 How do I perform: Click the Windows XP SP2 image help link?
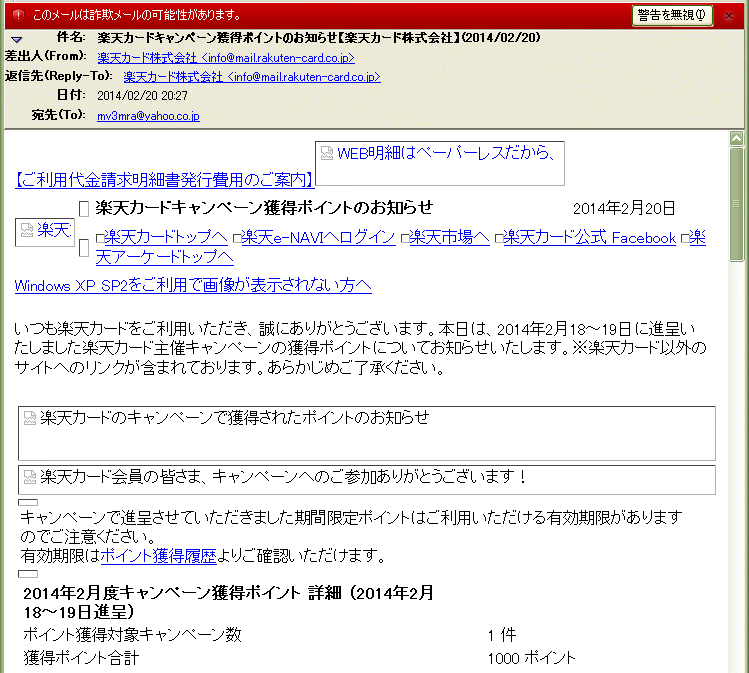tap(193, 286)
